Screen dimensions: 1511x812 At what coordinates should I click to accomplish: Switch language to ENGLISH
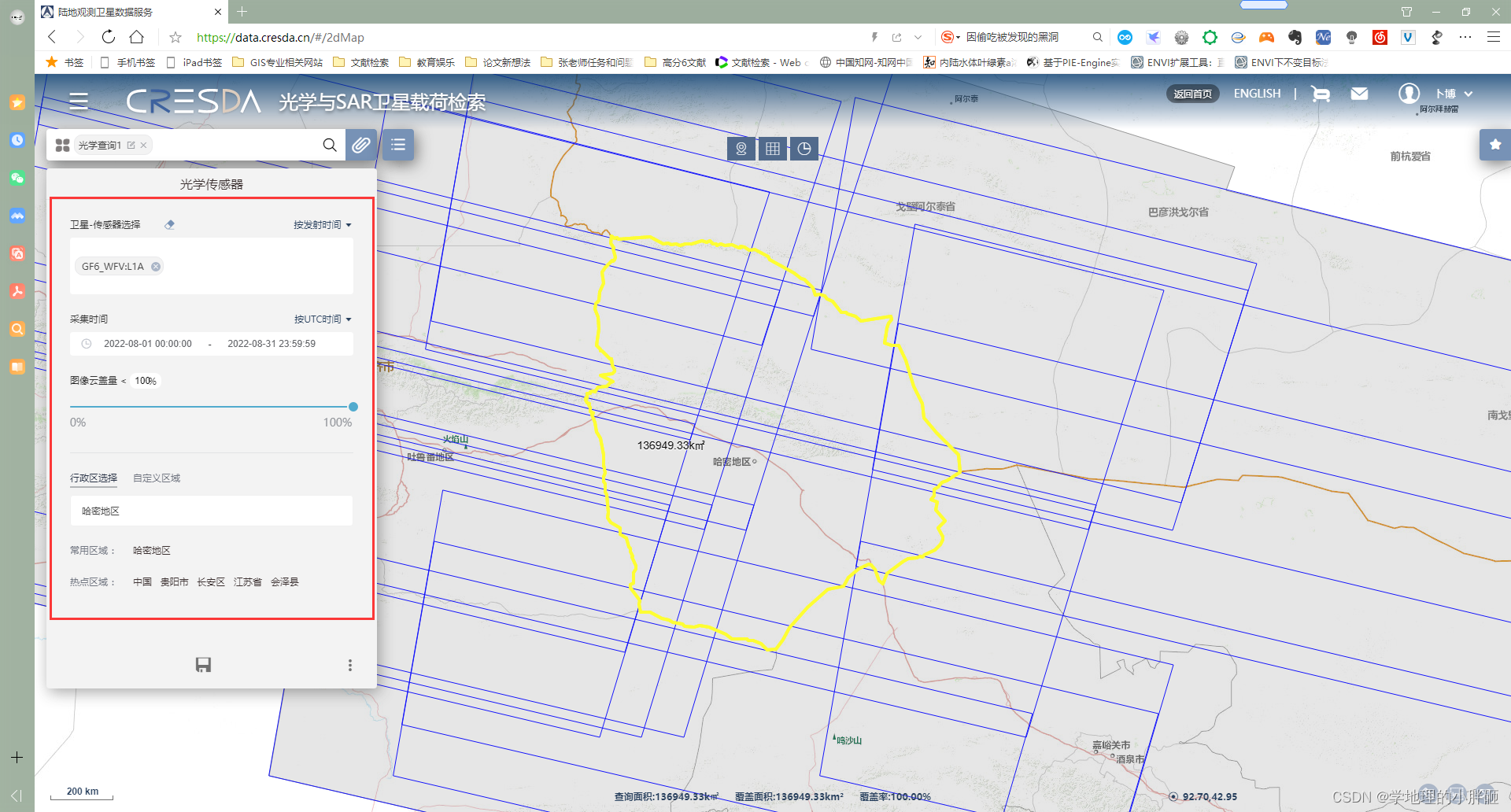tap(1257, 94)
